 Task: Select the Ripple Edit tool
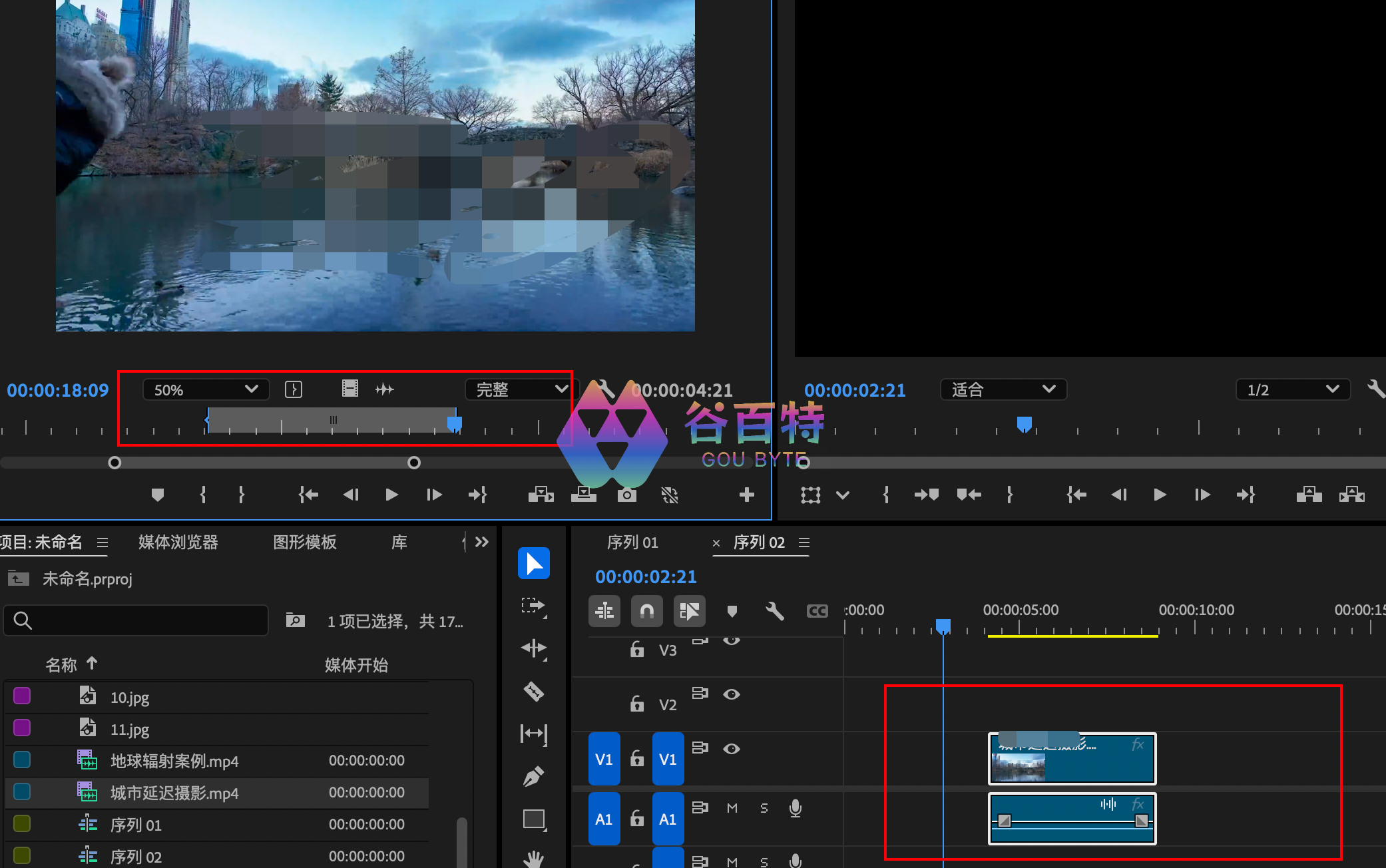click(x=533, y=648)
